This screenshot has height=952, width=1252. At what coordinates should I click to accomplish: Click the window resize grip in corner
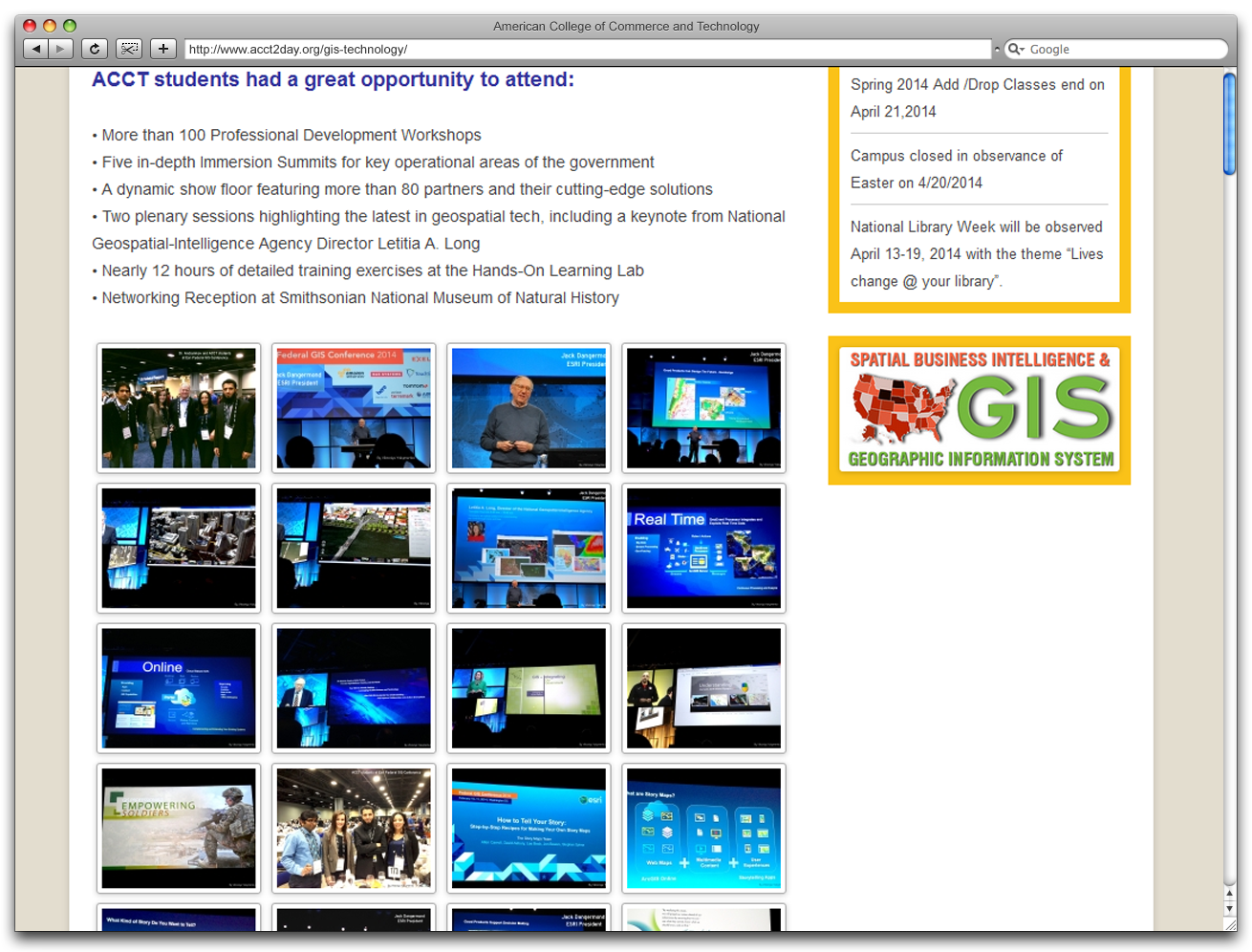coord(1230,924)
